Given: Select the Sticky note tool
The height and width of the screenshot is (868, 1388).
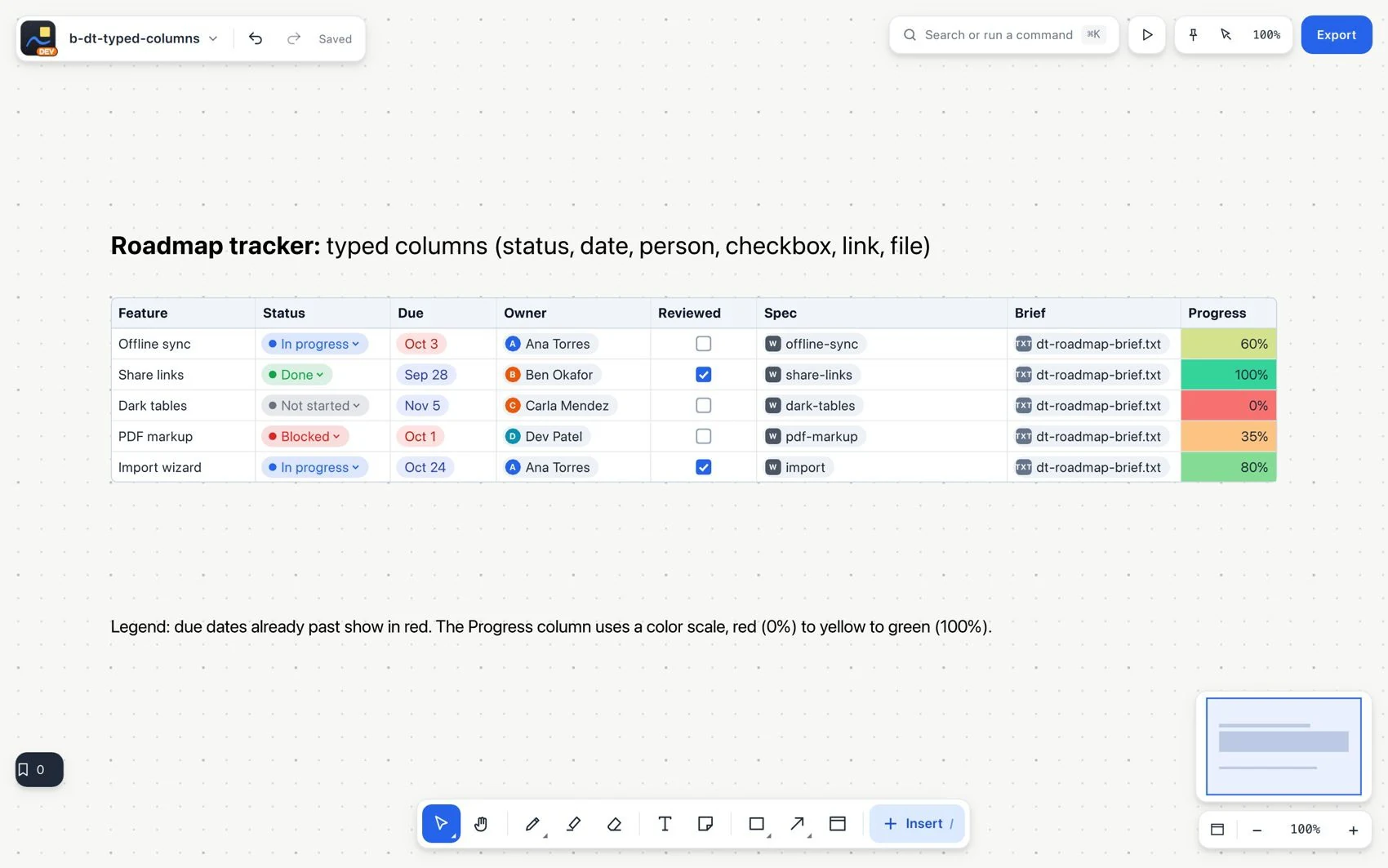Looking at the screenshot, I should click(705, 823).
